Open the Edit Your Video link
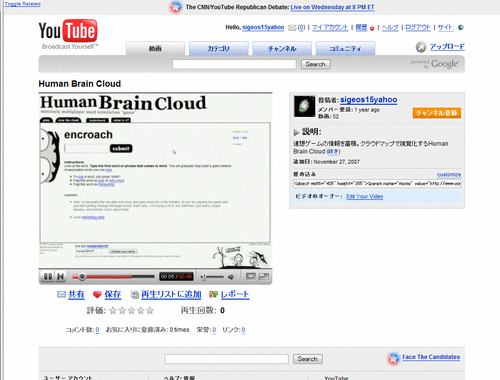The image size is (500, 380). (365, 196)
